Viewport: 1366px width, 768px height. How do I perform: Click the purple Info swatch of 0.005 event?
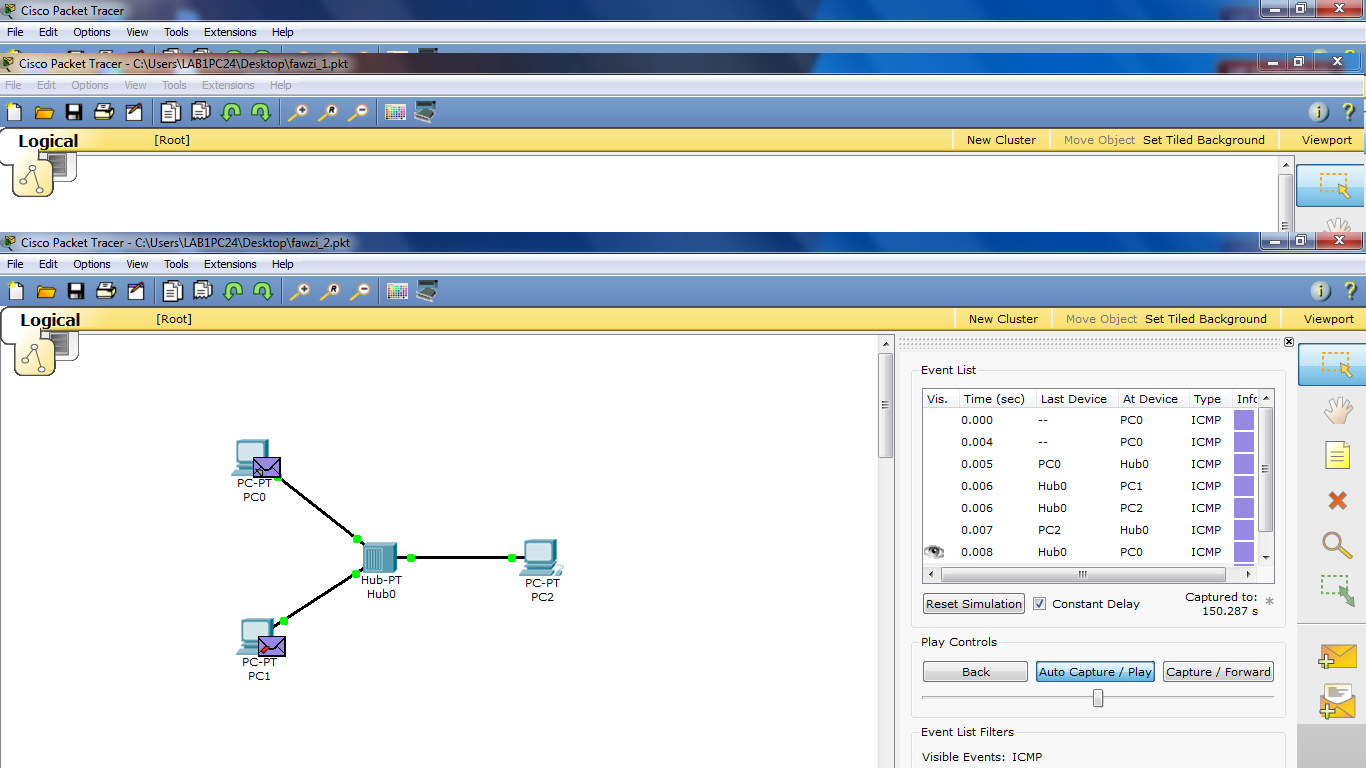tap(1244, 464)
